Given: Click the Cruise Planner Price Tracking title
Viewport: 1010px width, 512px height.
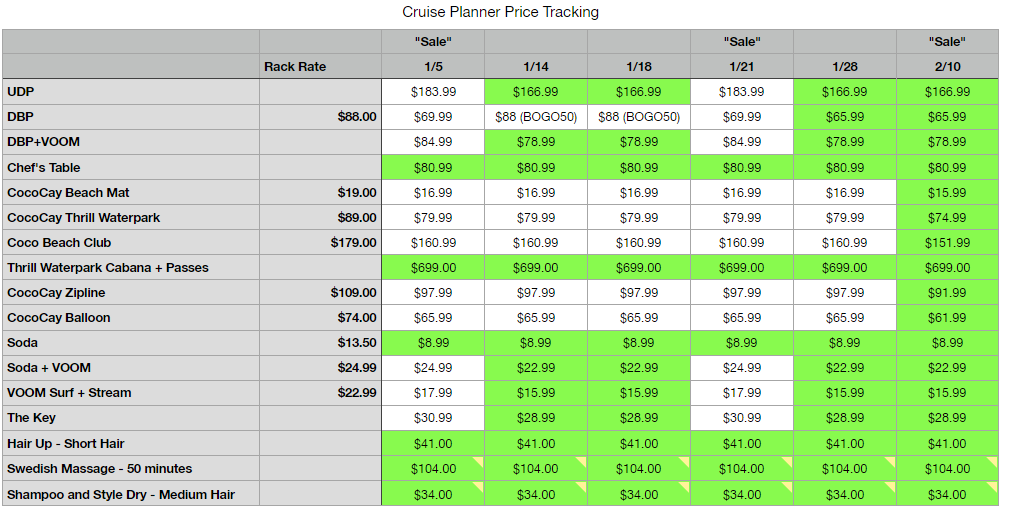Looking at the screenshot, I should pyautogui.click(x=500, y=12).
